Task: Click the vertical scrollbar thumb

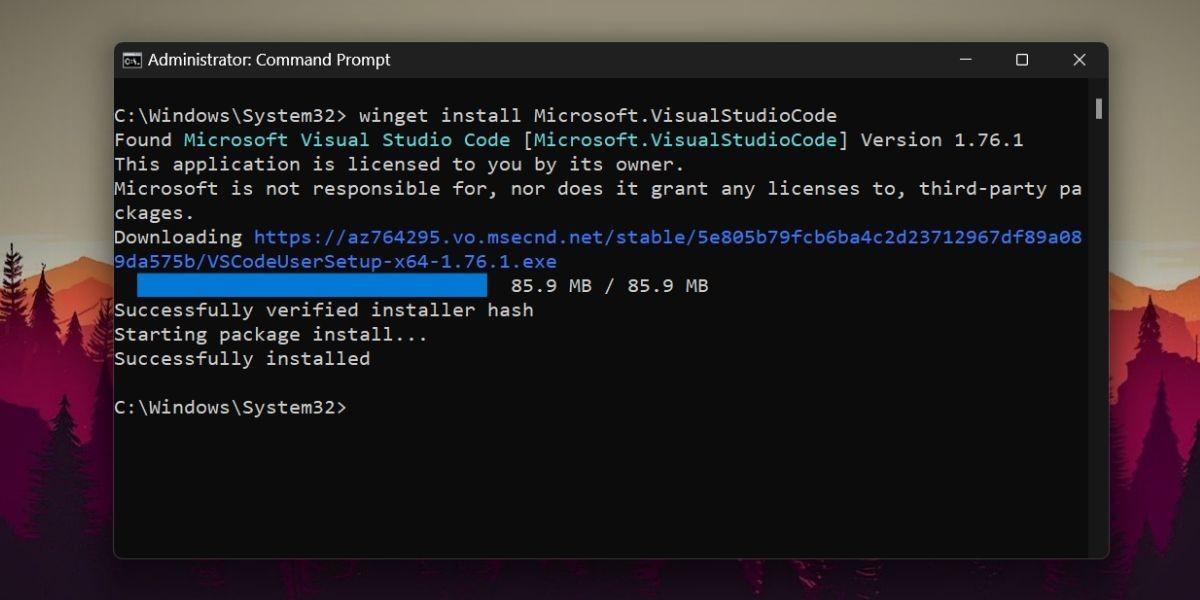Action: point(1098,108)
